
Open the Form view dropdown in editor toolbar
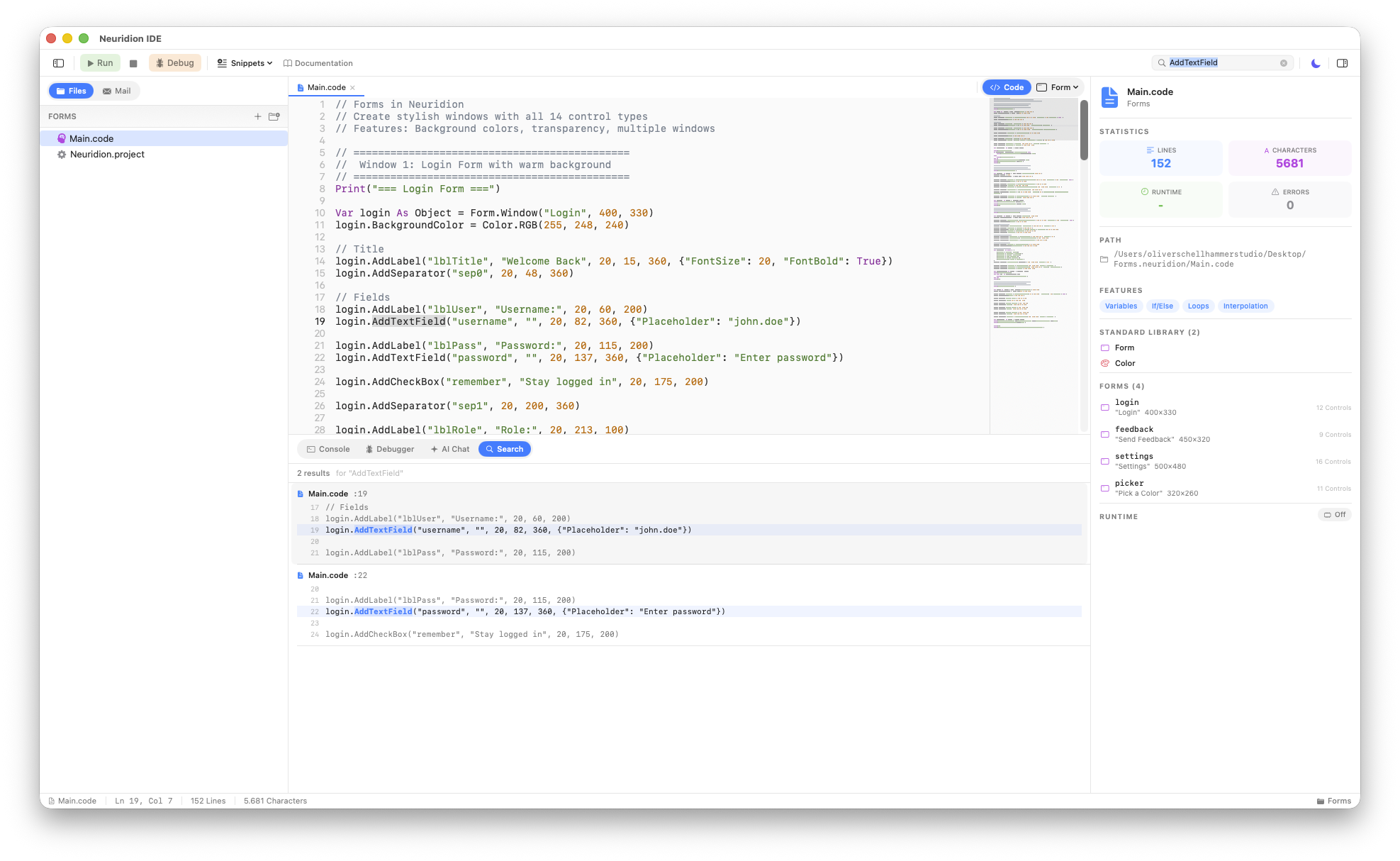coord(1058,87)
